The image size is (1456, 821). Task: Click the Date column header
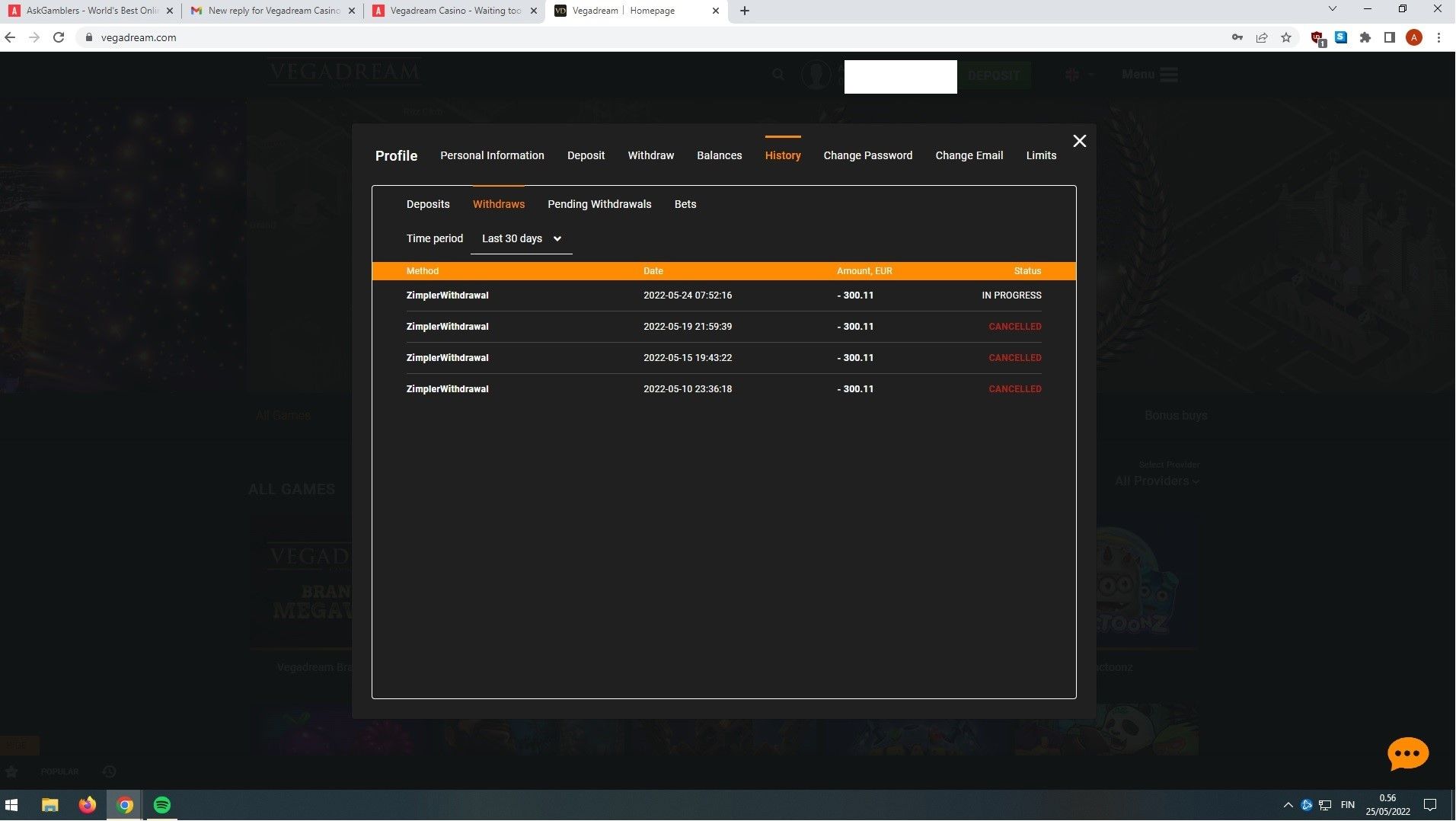click(653, 271)
